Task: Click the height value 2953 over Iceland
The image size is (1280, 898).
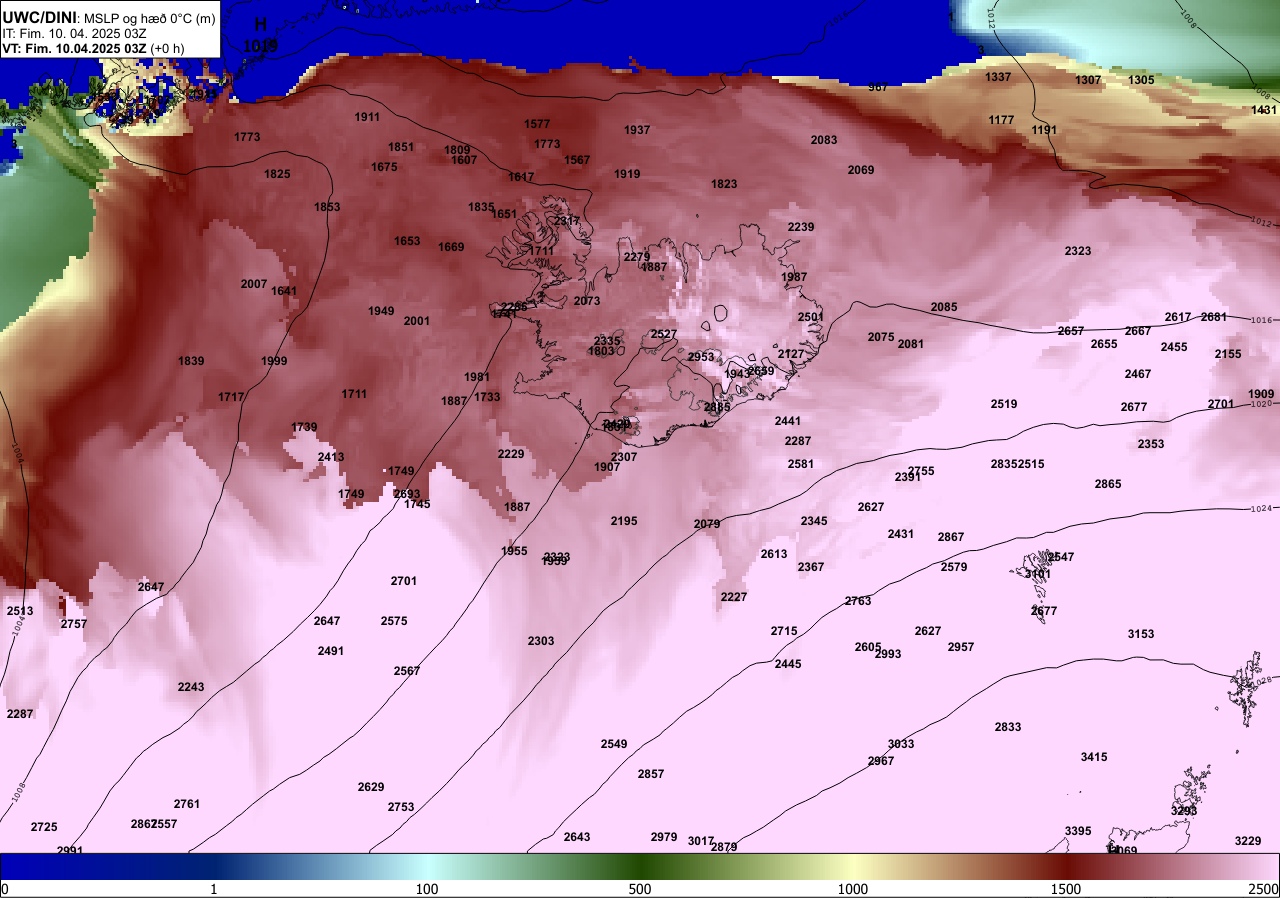Action: click(701, 357)
